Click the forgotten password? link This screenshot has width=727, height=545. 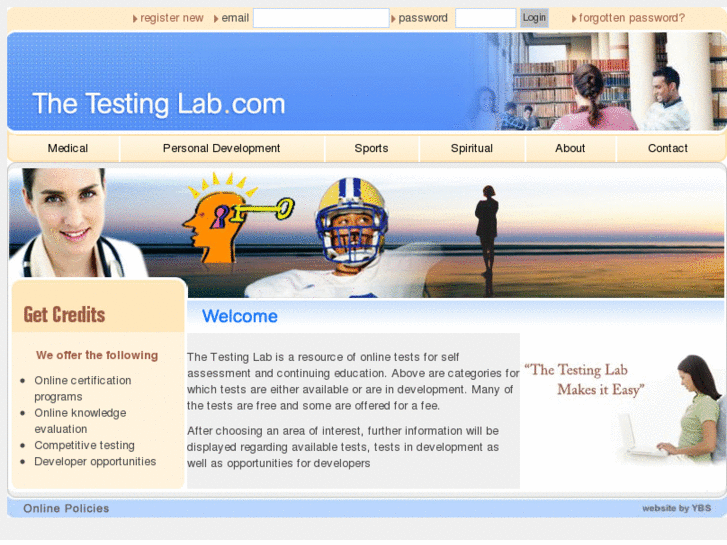click(x=631, y=18)
